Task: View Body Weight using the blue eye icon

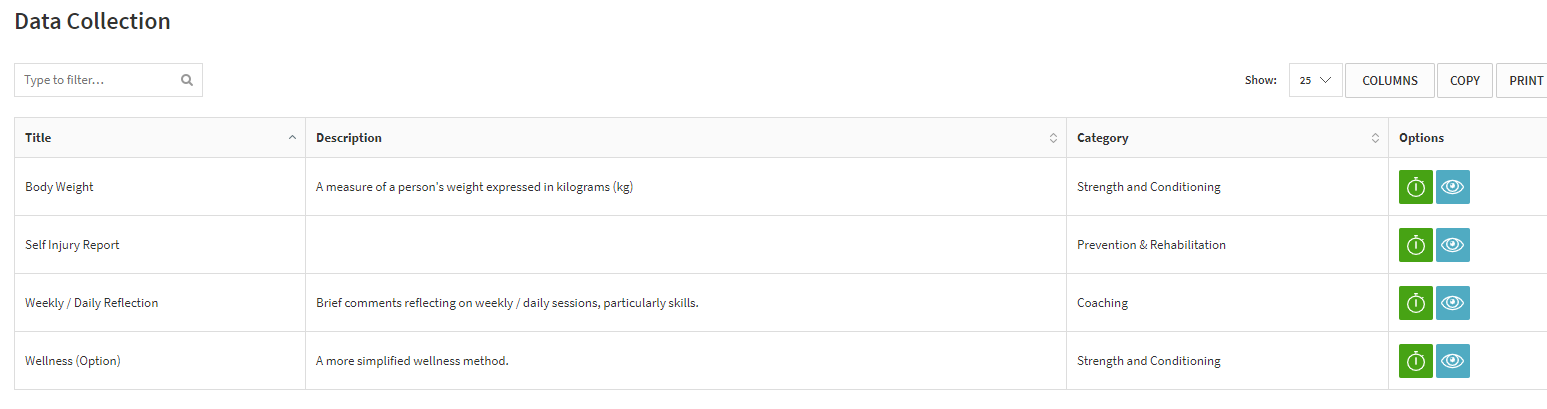Action: click(1453, 187)
